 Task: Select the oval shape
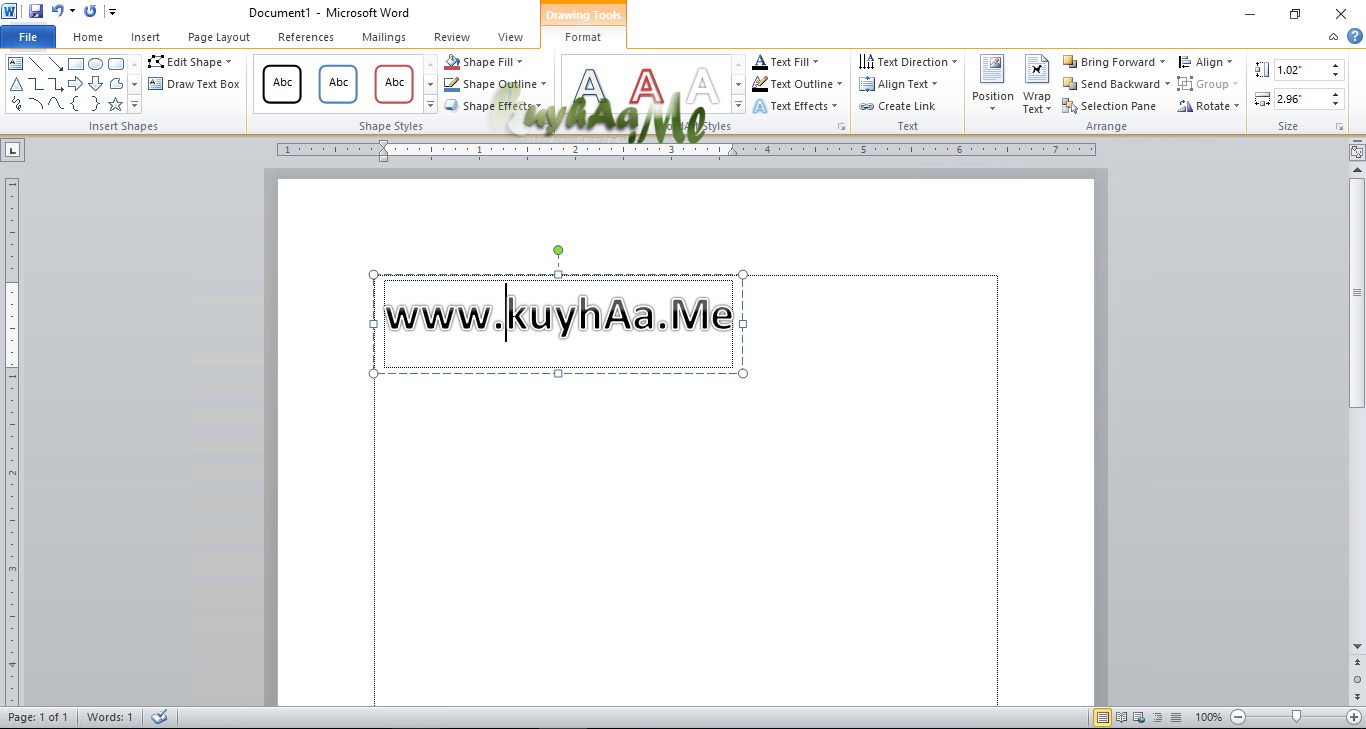pyautogui.click(x=96, y=64)
